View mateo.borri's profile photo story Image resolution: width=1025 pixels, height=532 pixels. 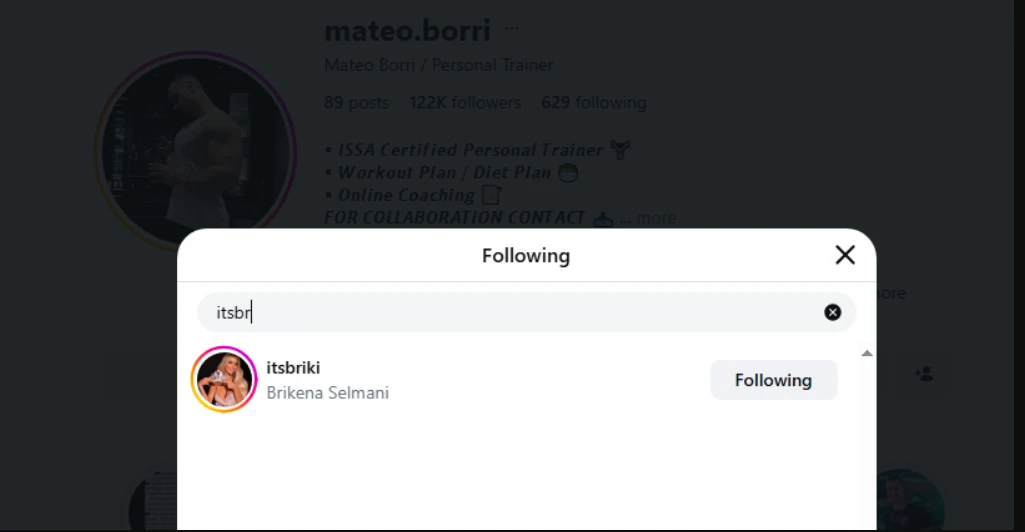195,150
